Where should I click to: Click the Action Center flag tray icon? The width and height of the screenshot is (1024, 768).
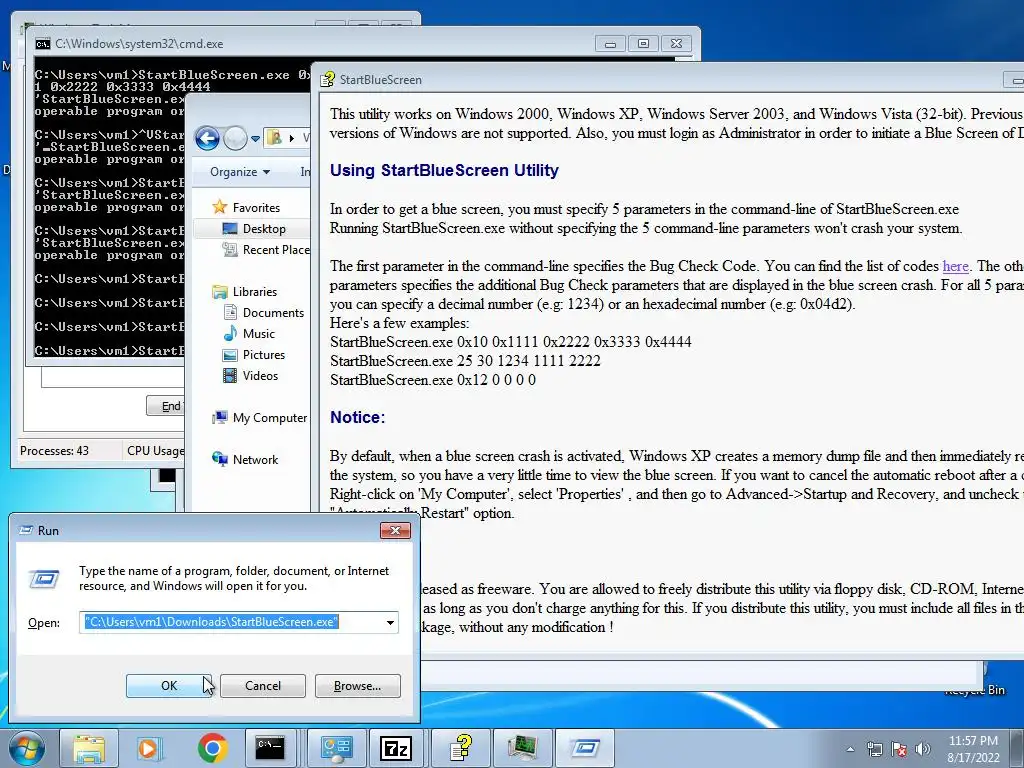point(899,749)
